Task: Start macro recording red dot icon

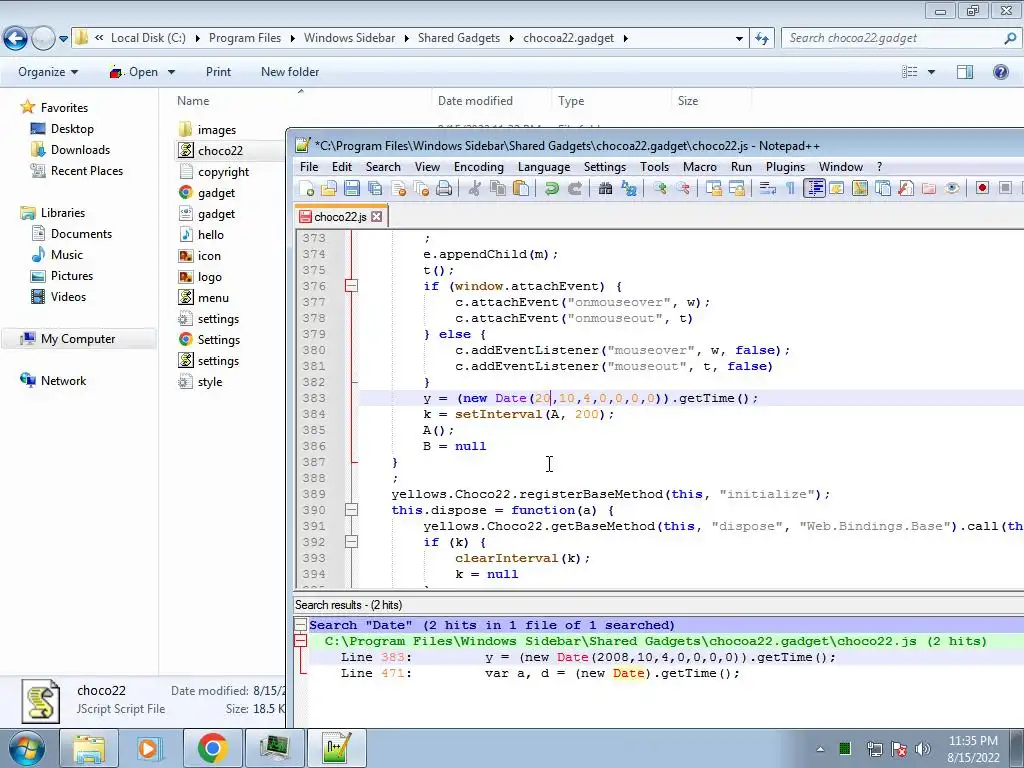Action: (982, 189)
